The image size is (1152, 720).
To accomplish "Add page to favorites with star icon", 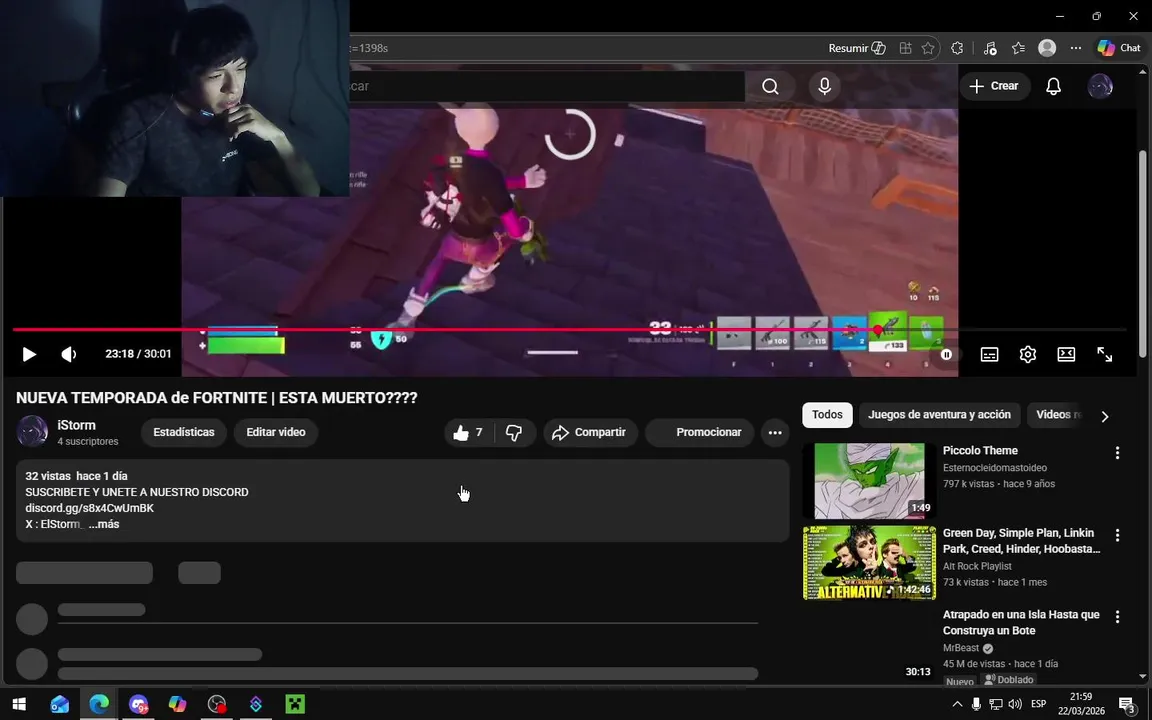I will tap(928, 48).
